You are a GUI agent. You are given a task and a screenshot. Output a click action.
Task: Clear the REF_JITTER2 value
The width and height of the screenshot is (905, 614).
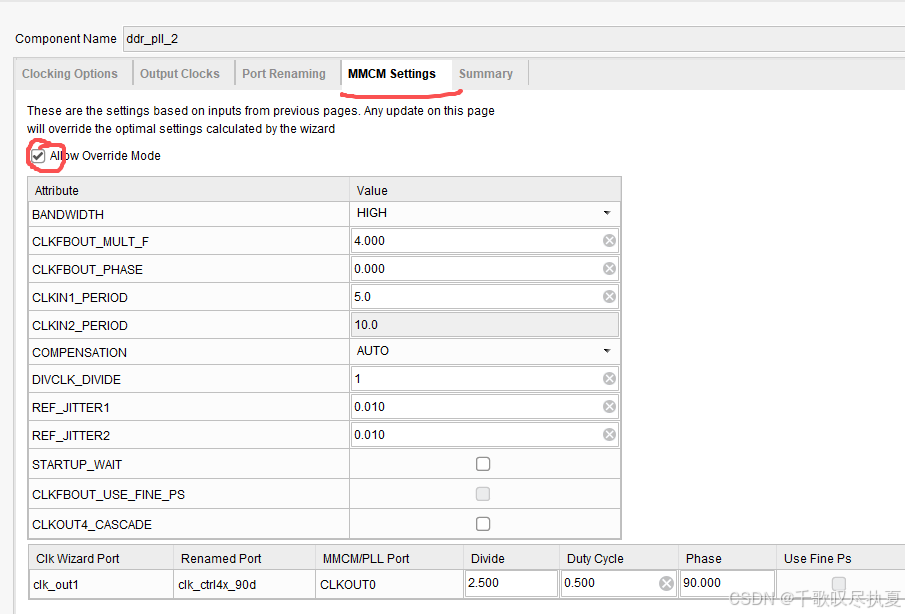609,435
